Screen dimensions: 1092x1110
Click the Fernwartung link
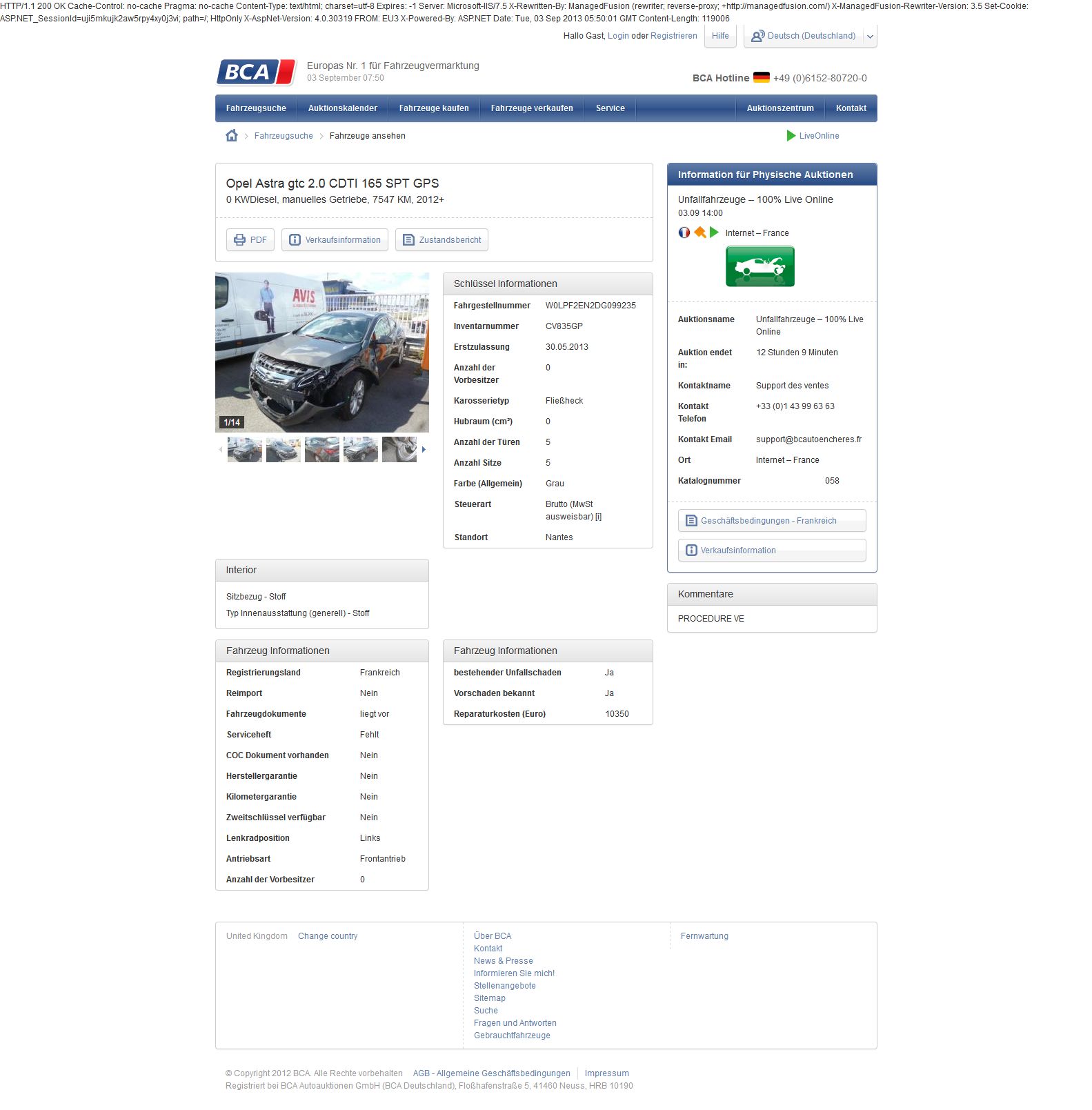point(704,936)
